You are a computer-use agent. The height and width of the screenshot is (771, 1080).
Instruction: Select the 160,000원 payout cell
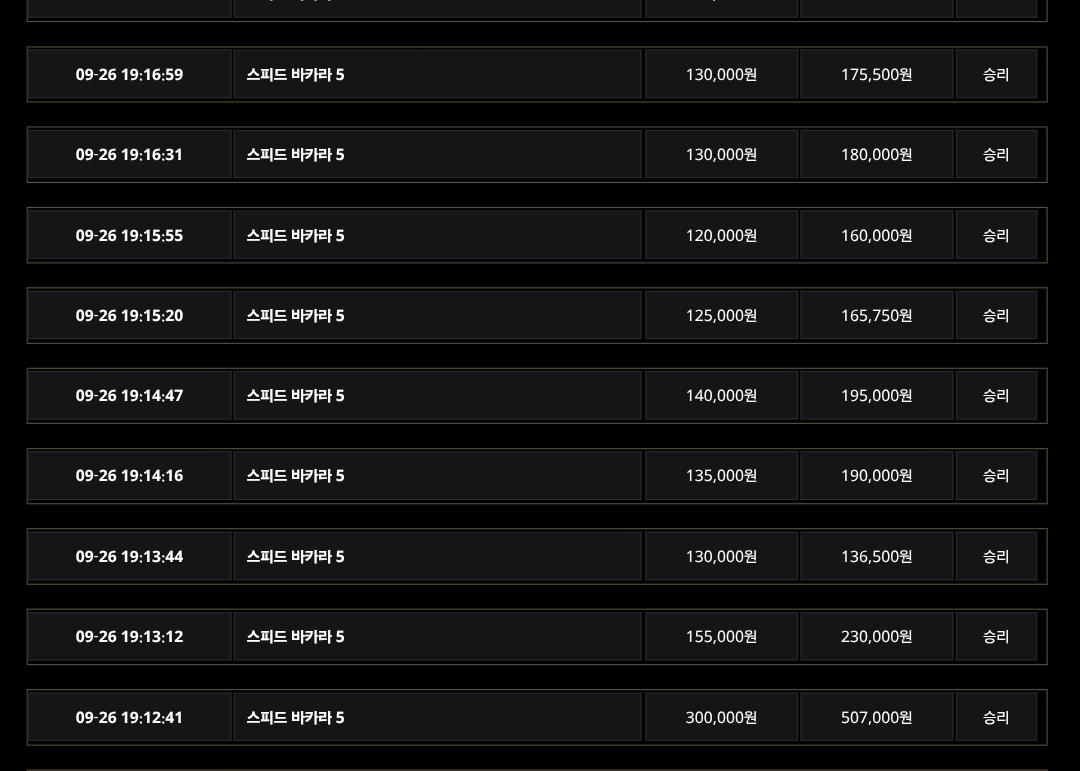click(876, 236)
